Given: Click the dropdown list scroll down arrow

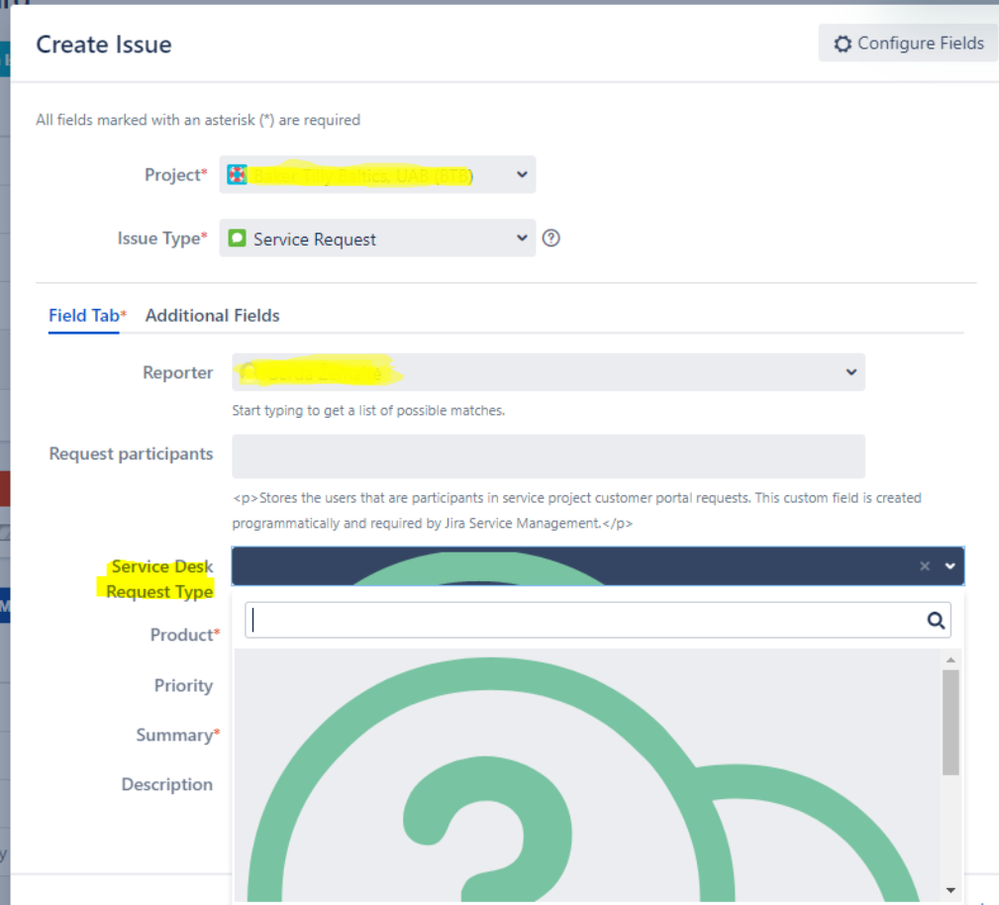Looking at the screenshot, I should [x=951, y=890].
